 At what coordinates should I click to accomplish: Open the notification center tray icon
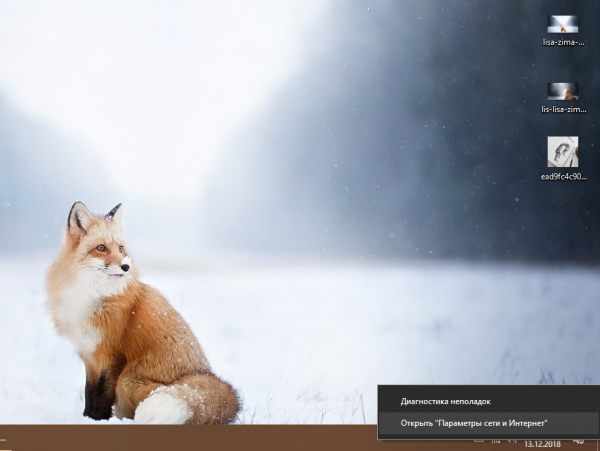(x=578, y=442)
